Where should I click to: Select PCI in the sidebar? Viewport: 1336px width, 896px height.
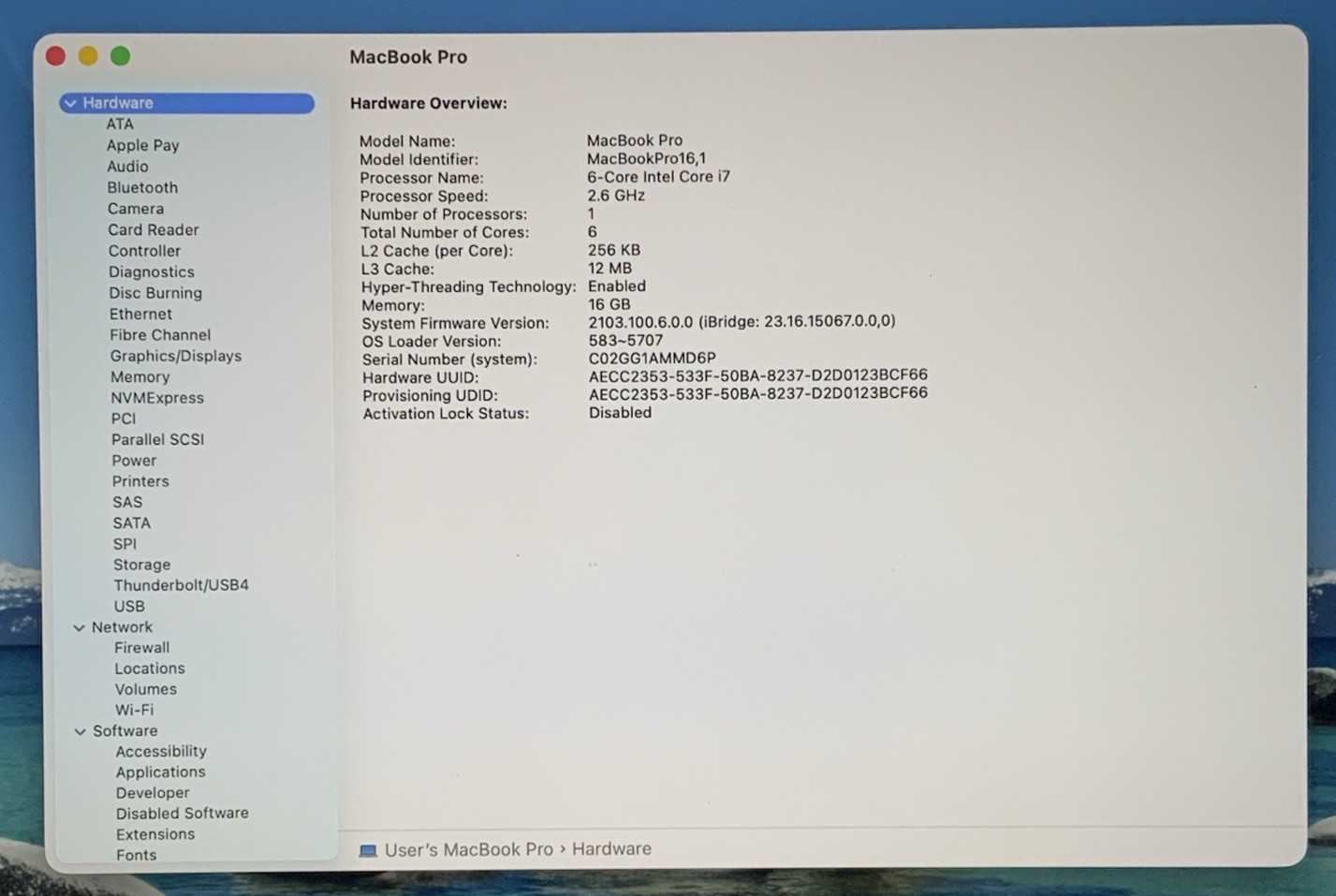tap(124, 419)
